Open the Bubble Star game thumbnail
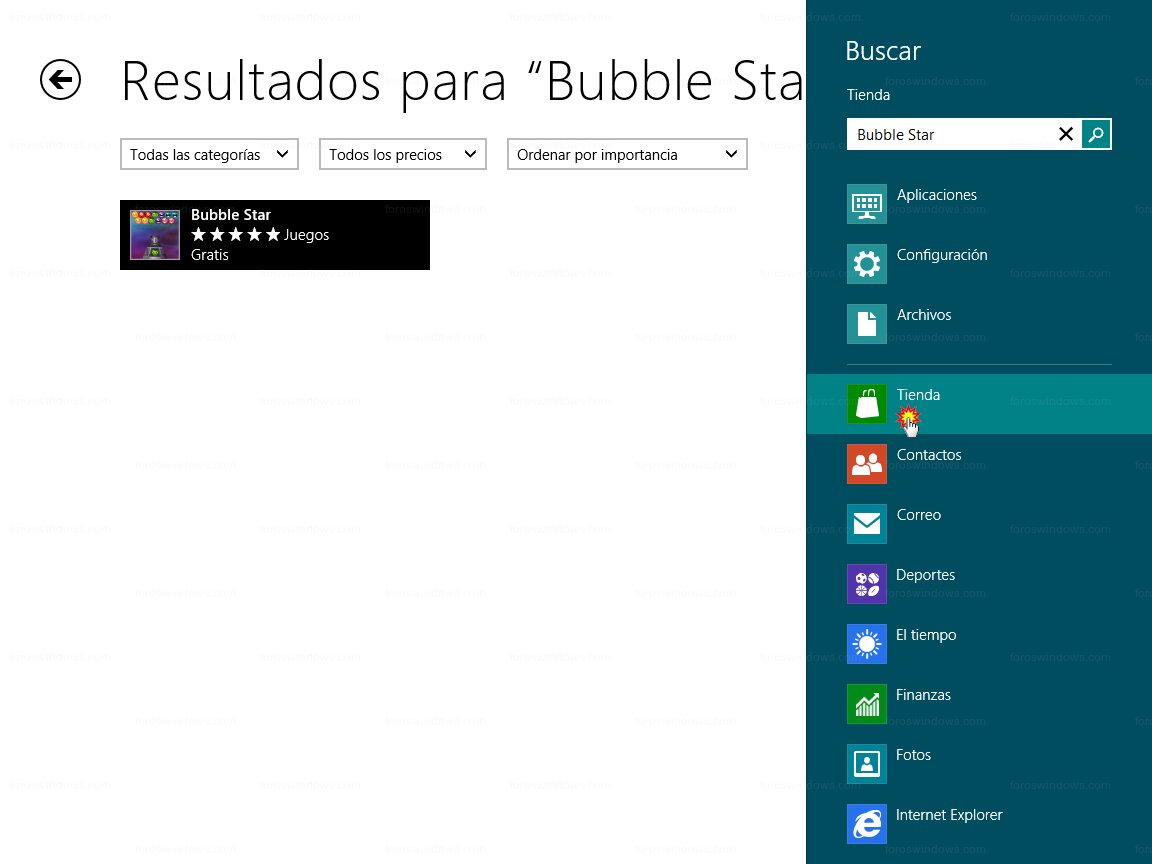 click(155, 235)
